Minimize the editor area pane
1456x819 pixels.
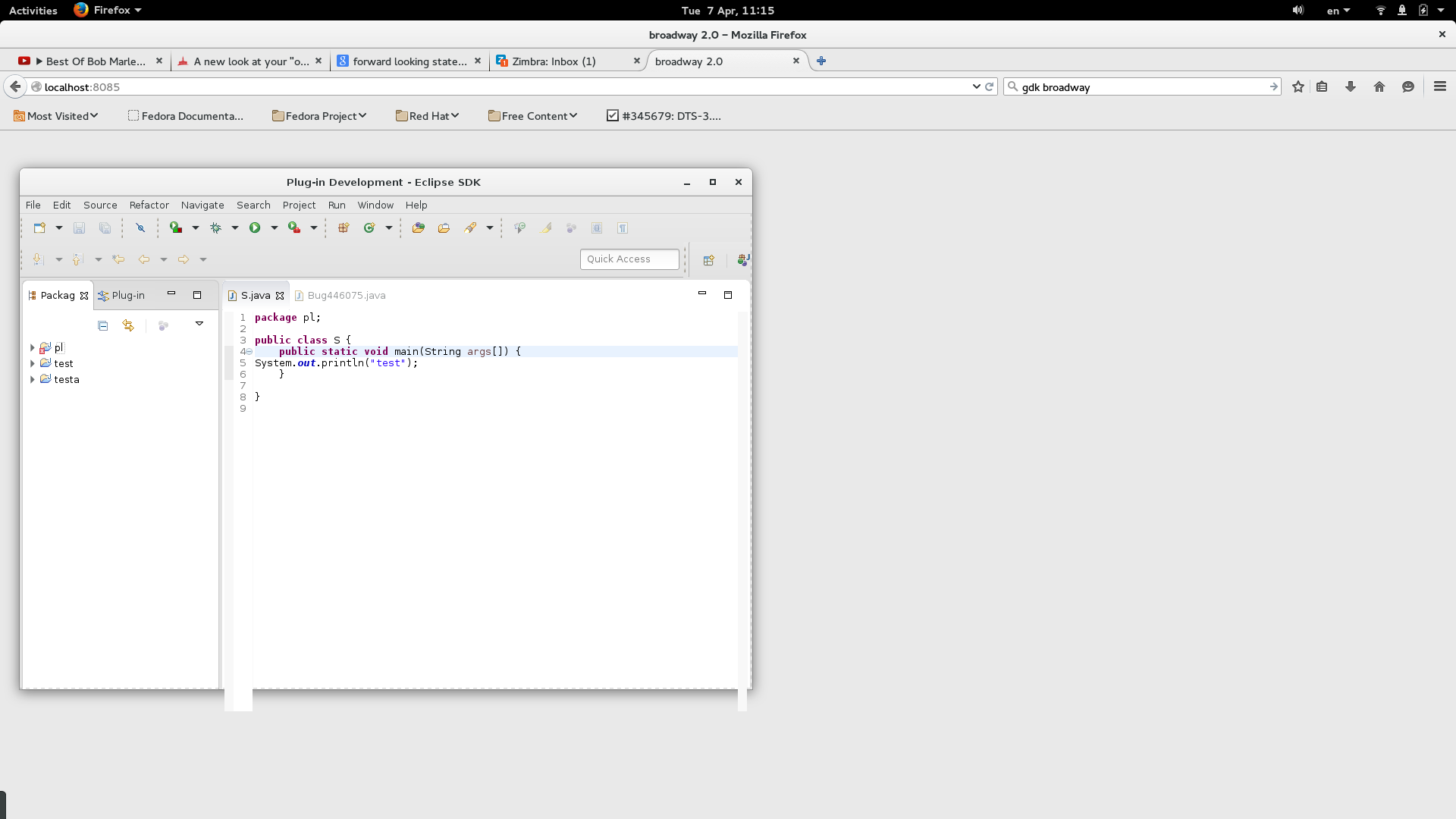702,293
